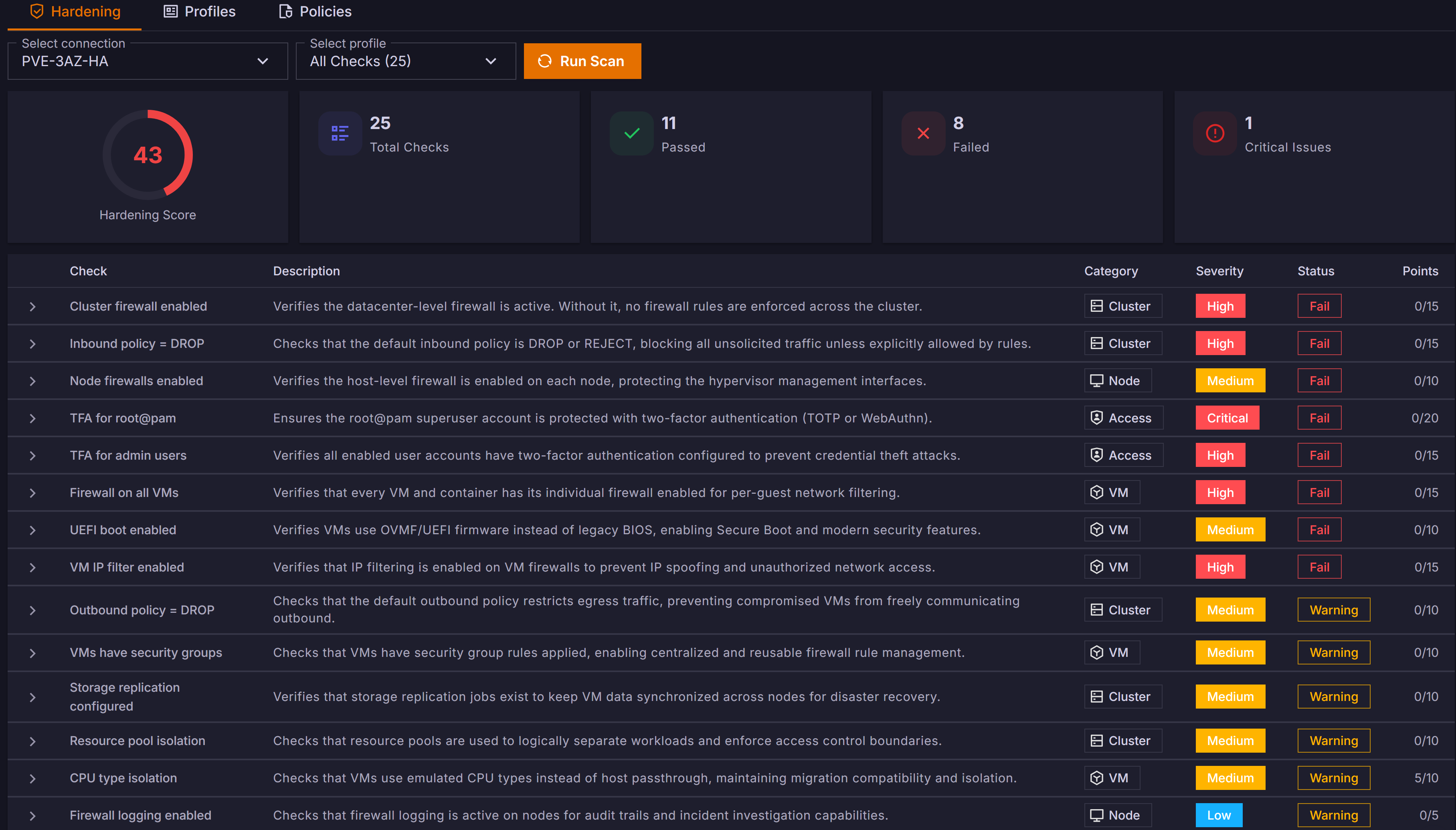
Task: Click the Hardening Score circular gauge
Action: 148,155
